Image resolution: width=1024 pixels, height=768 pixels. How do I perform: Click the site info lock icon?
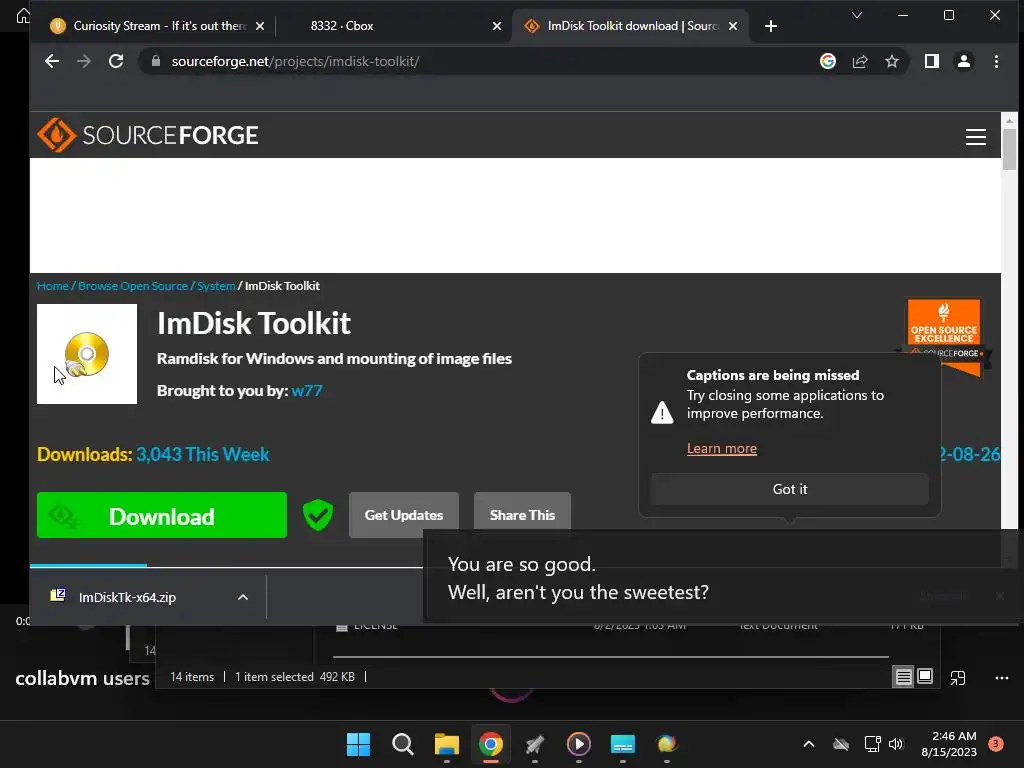155,61
